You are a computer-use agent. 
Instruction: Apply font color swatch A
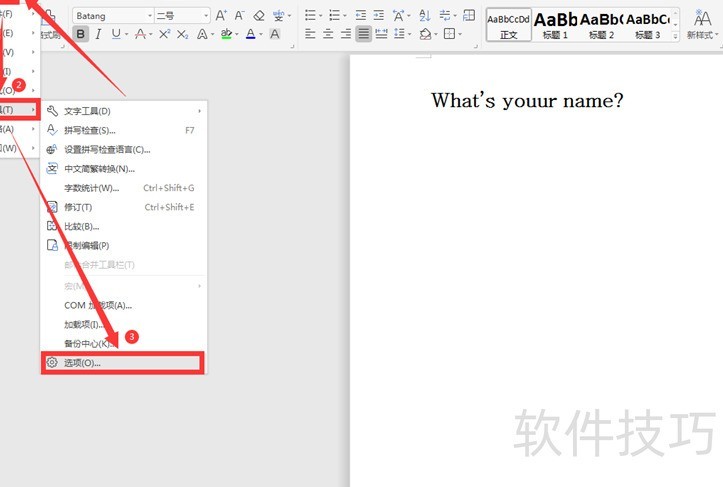click(x=250, y=34)
